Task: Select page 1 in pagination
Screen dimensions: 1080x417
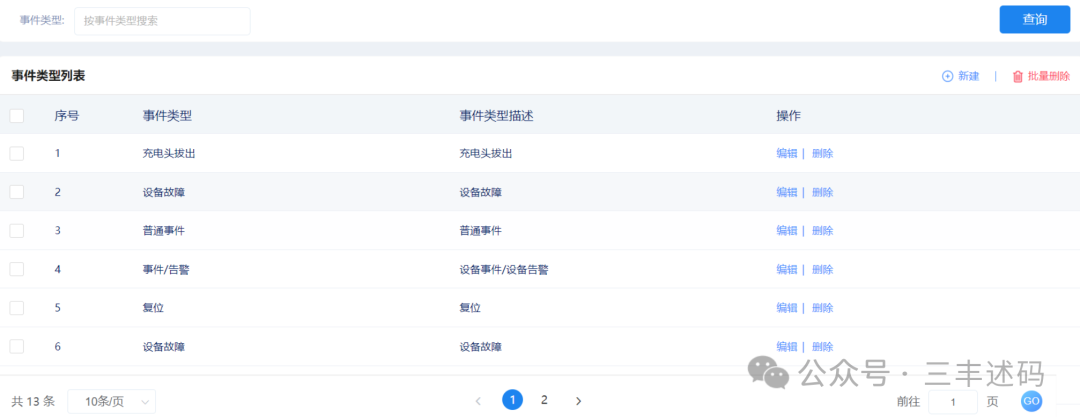Action: pyautogui.click(x=512, y=400)
